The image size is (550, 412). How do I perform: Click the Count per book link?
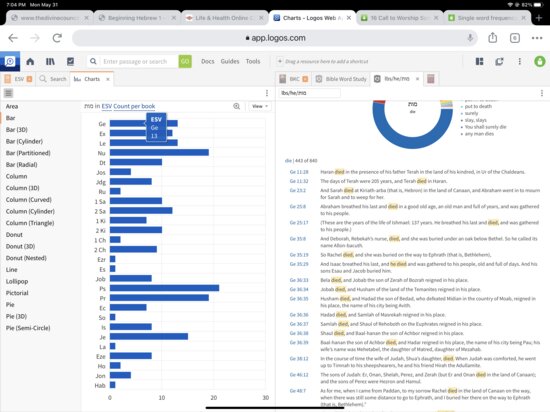point(134,106)
